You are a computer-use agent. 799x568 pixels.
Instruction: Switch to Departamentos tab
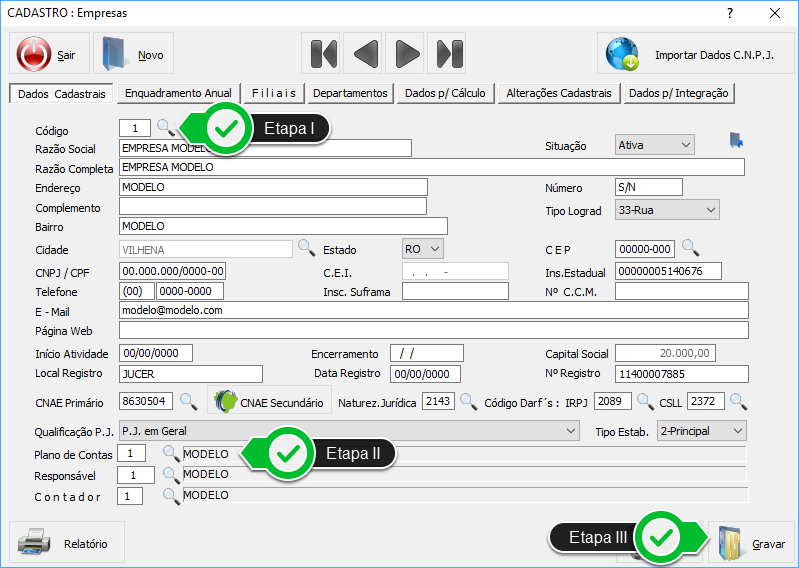tap(351, 93)
